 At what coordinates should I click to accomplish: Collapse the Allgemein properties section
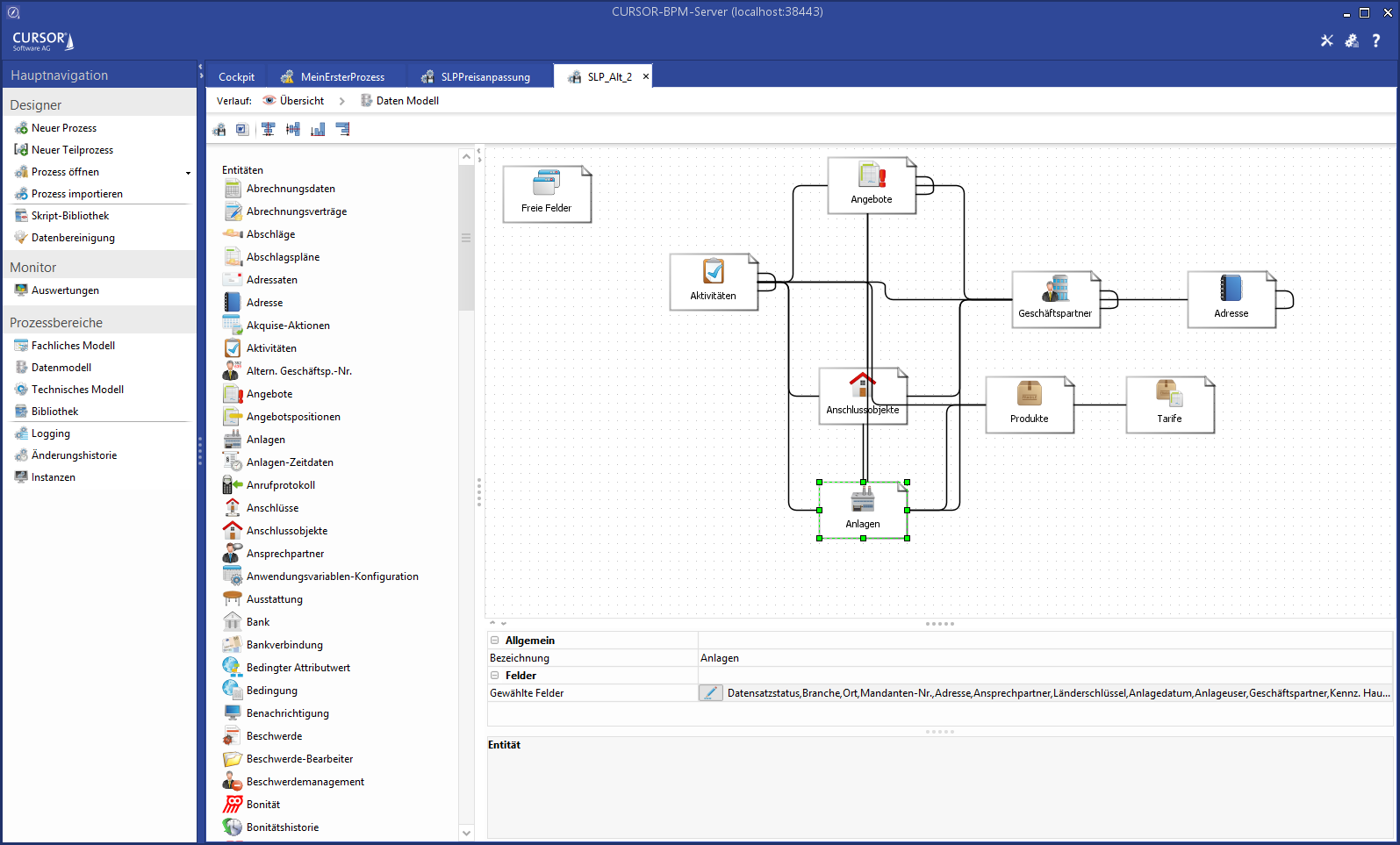(495, 641)
